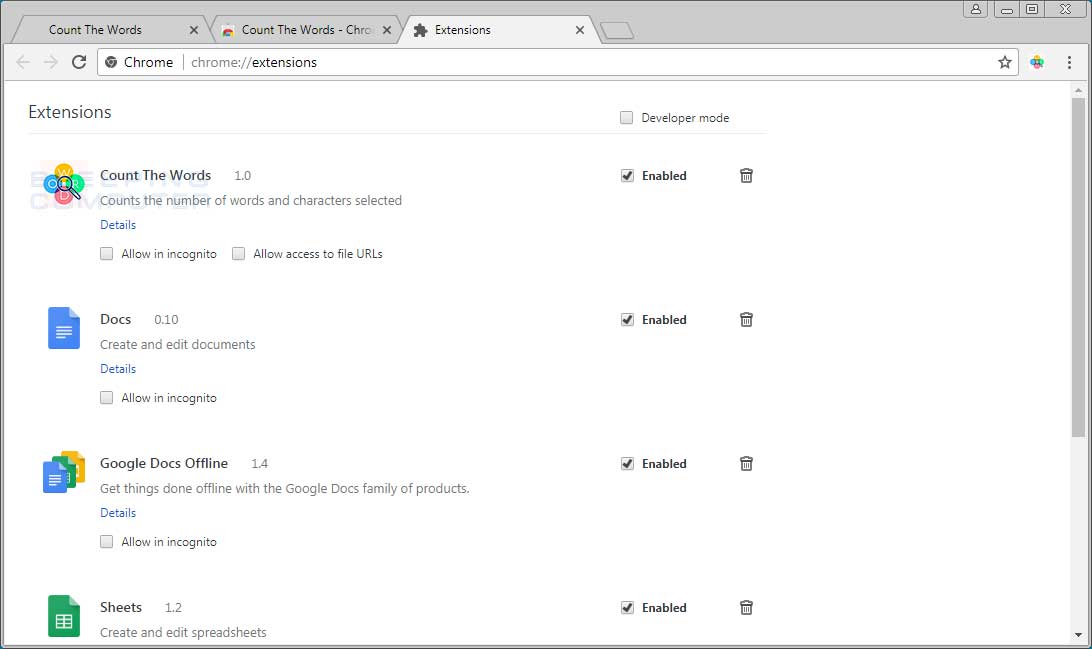
Task: Click Docs version number 0.10
Action: point(166,320)
